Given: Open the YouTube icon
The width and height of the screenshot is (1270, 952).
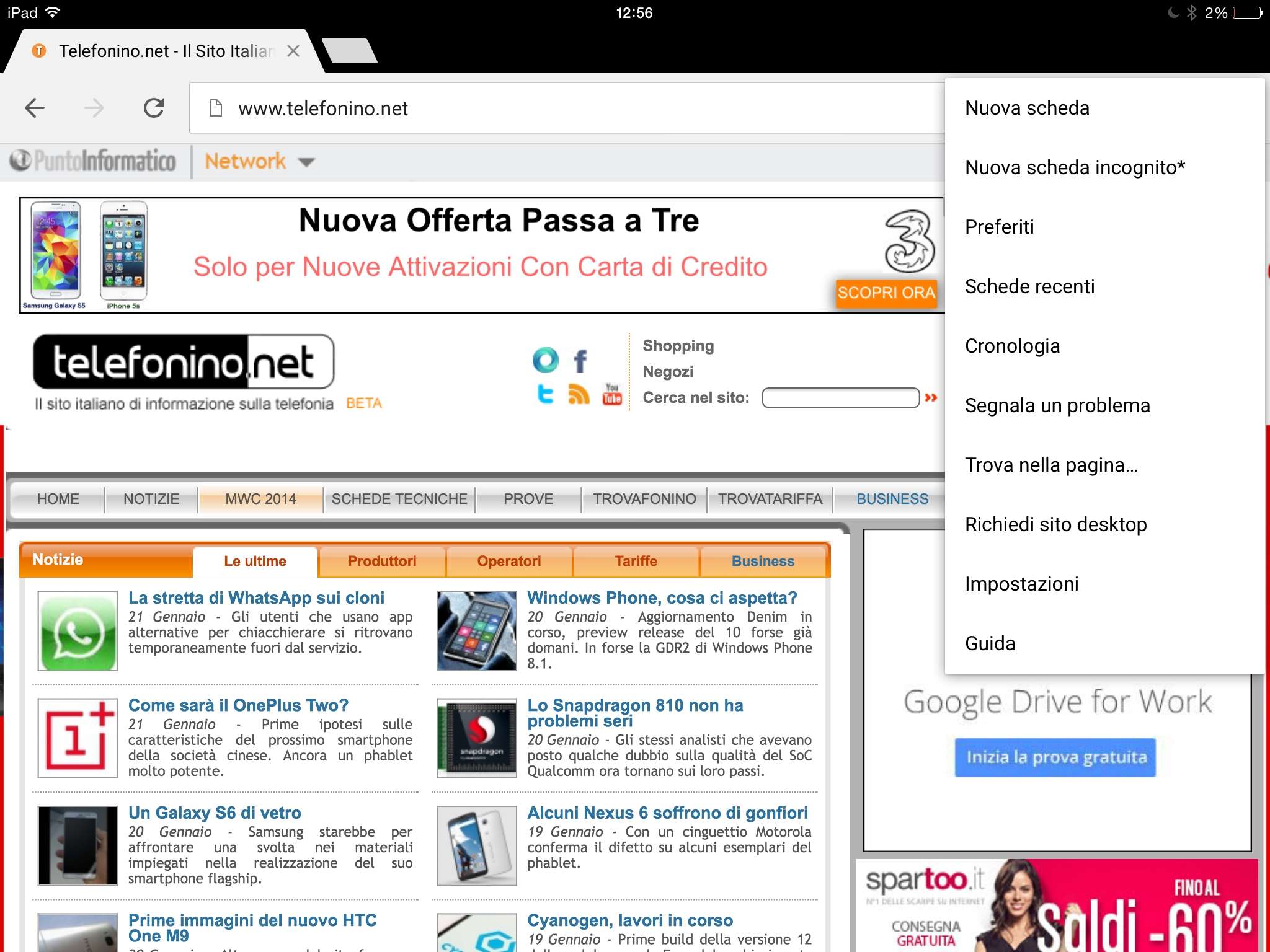Looking at the screenshot, I should click(x=612, y=394).
